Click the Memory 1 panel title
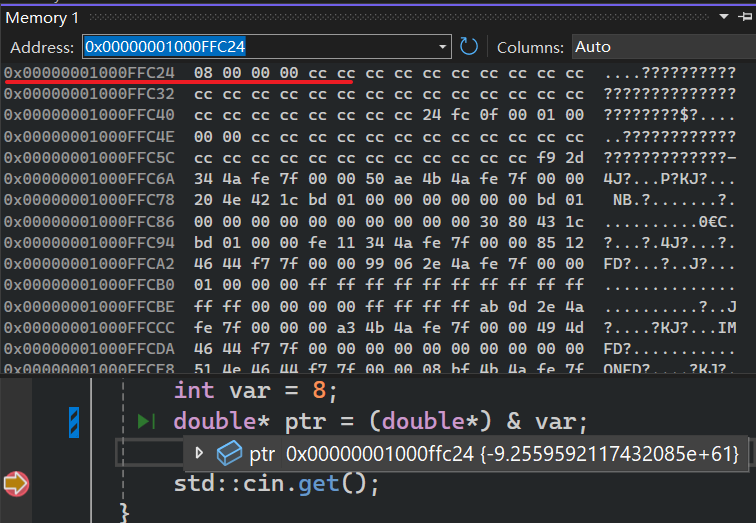Image resolution: width=756 pixels, height=523 pixels. pos(41,17)
